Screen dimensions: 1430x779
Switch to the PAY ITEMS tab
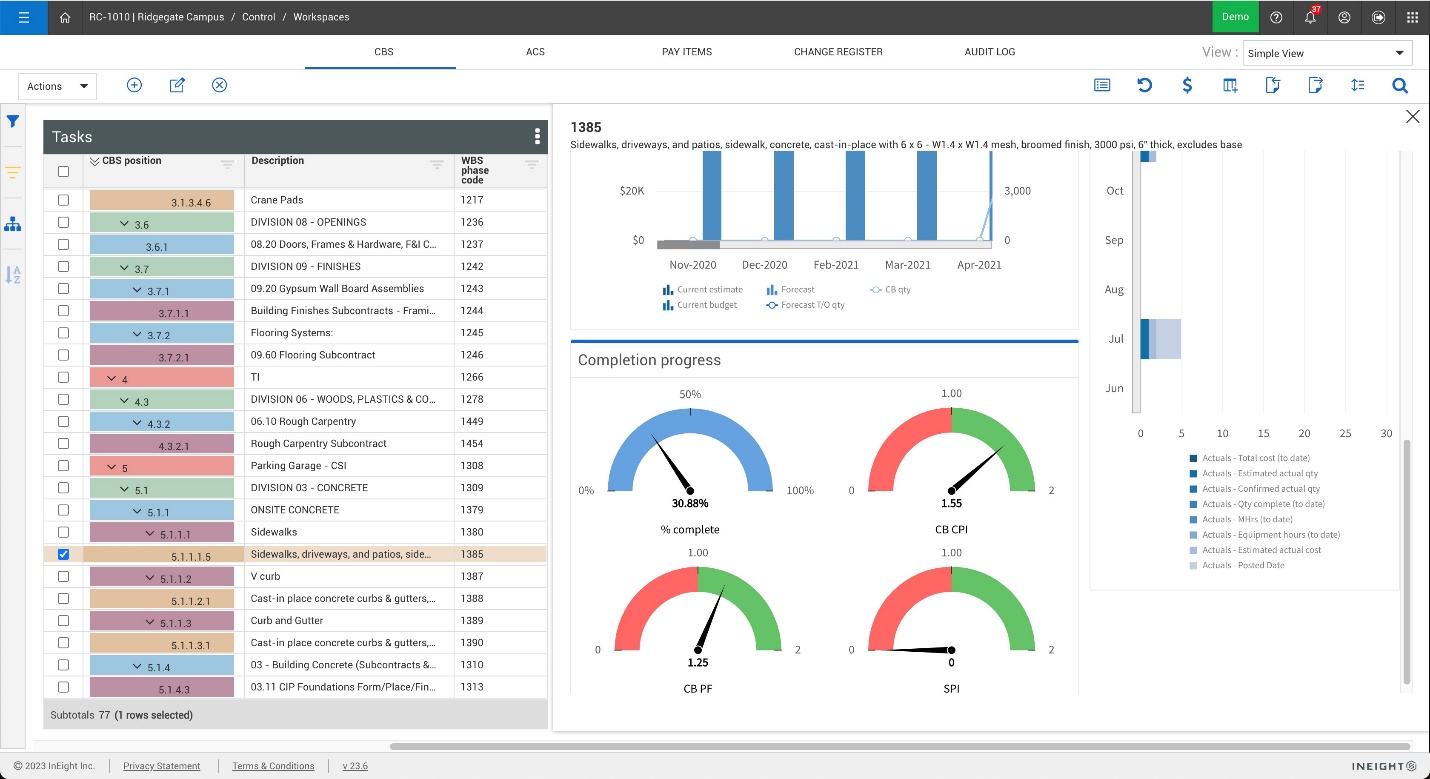click(x=687, y=51)
